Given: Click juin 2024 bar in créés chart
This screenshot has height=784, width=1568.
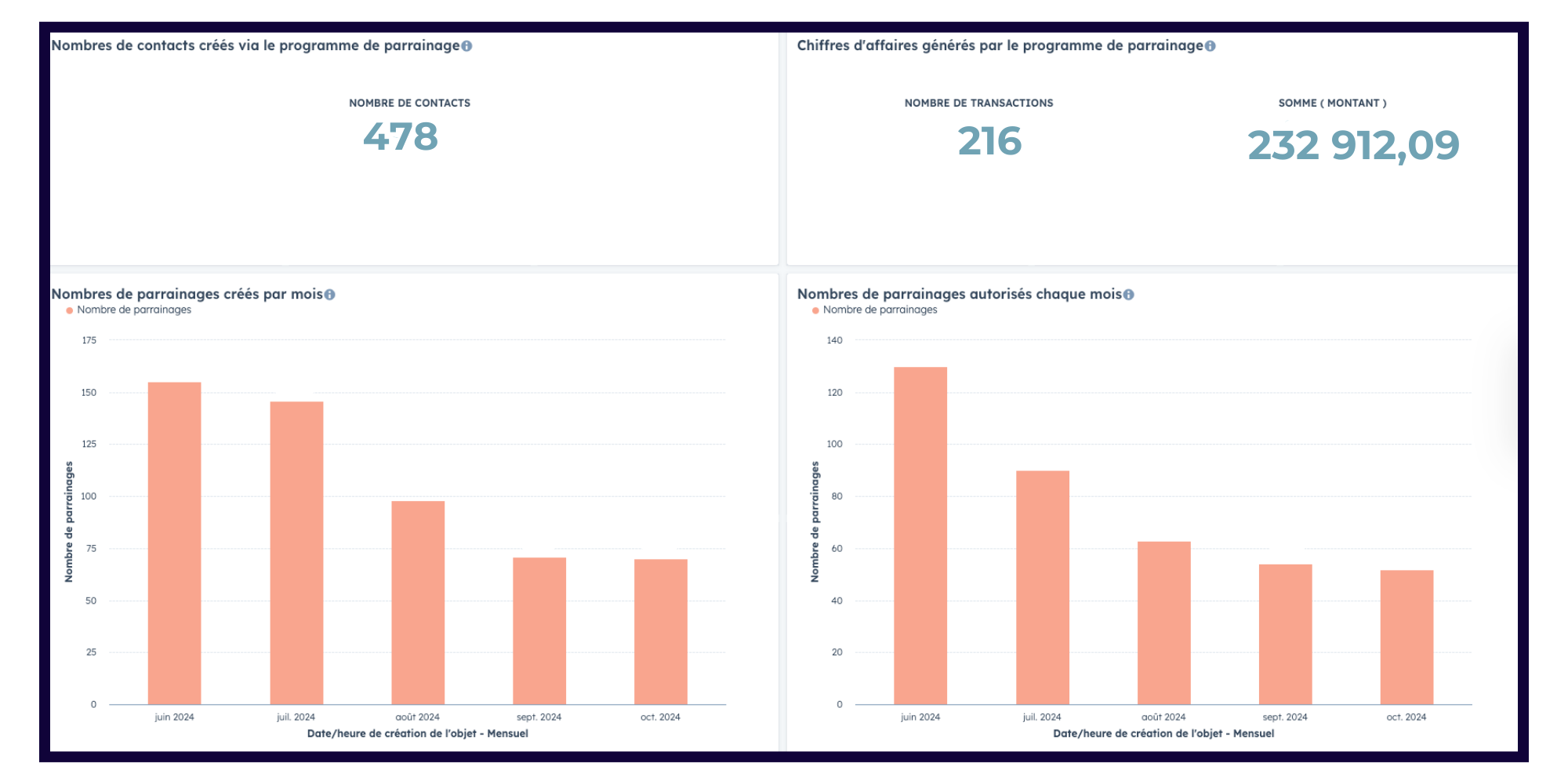Looking at the screenshot, I should point(174,543).
